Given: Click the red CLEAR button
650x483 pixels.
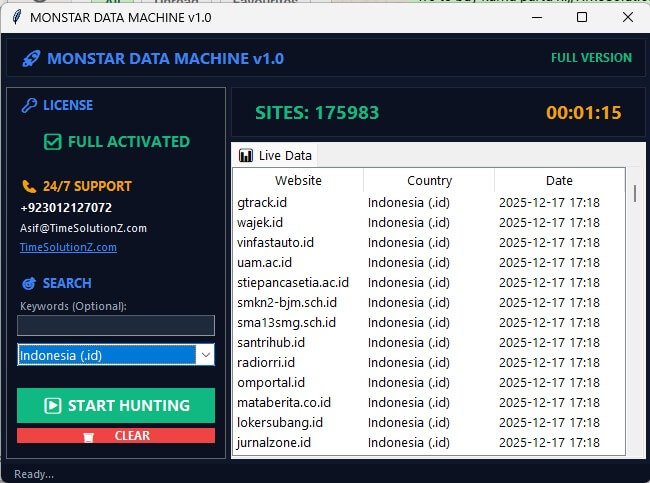Looking at the screenshot, I should [116, 436].
